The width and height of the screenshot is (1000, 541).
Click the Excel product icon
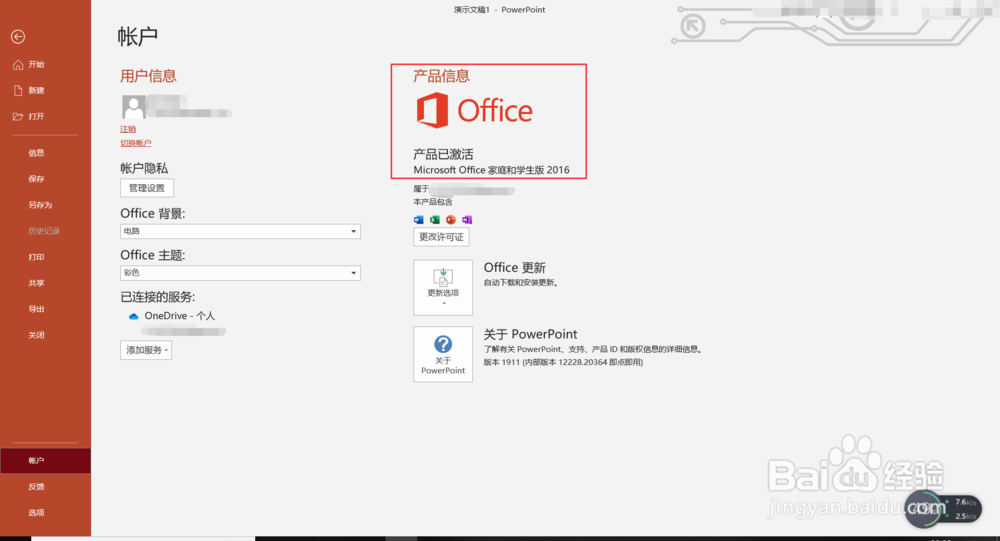coord(434,219)
